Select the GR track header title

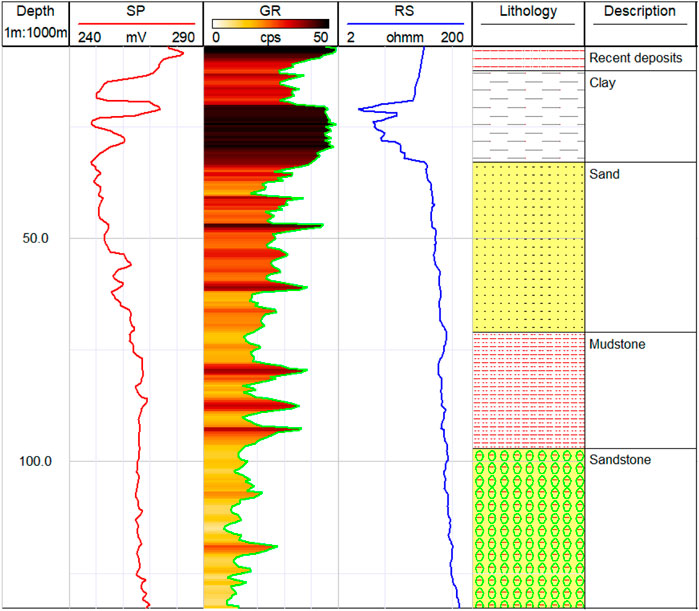coord(270,11)
